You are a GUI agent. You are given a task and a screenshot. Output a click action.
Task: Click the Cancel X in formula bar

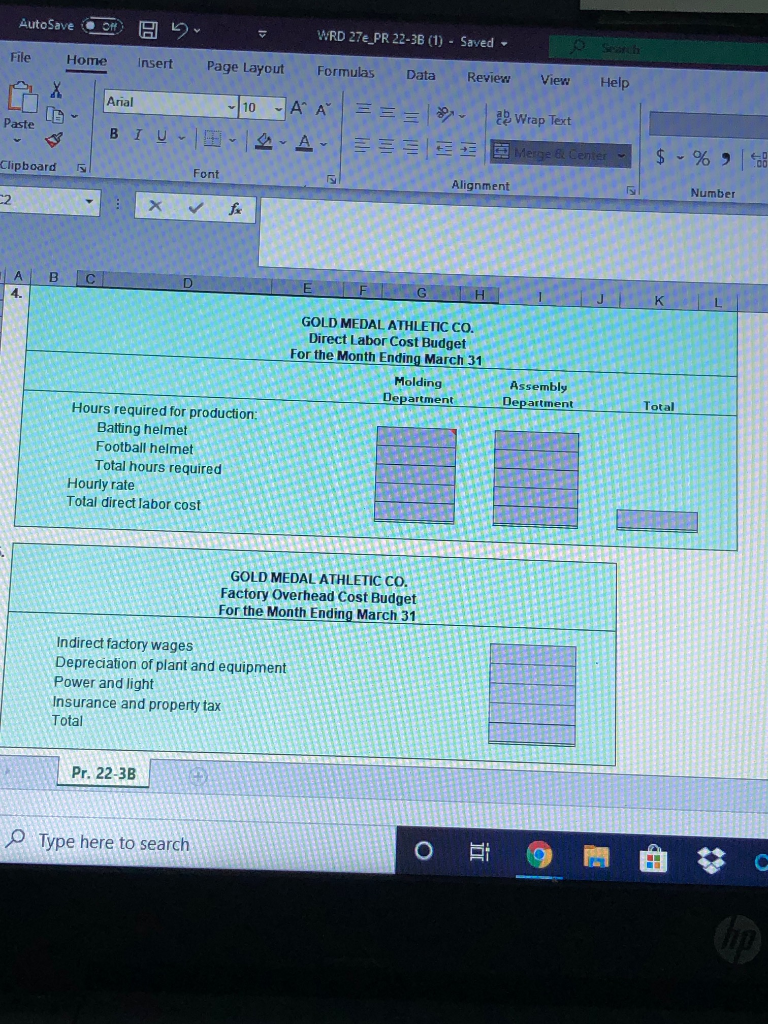154,206
